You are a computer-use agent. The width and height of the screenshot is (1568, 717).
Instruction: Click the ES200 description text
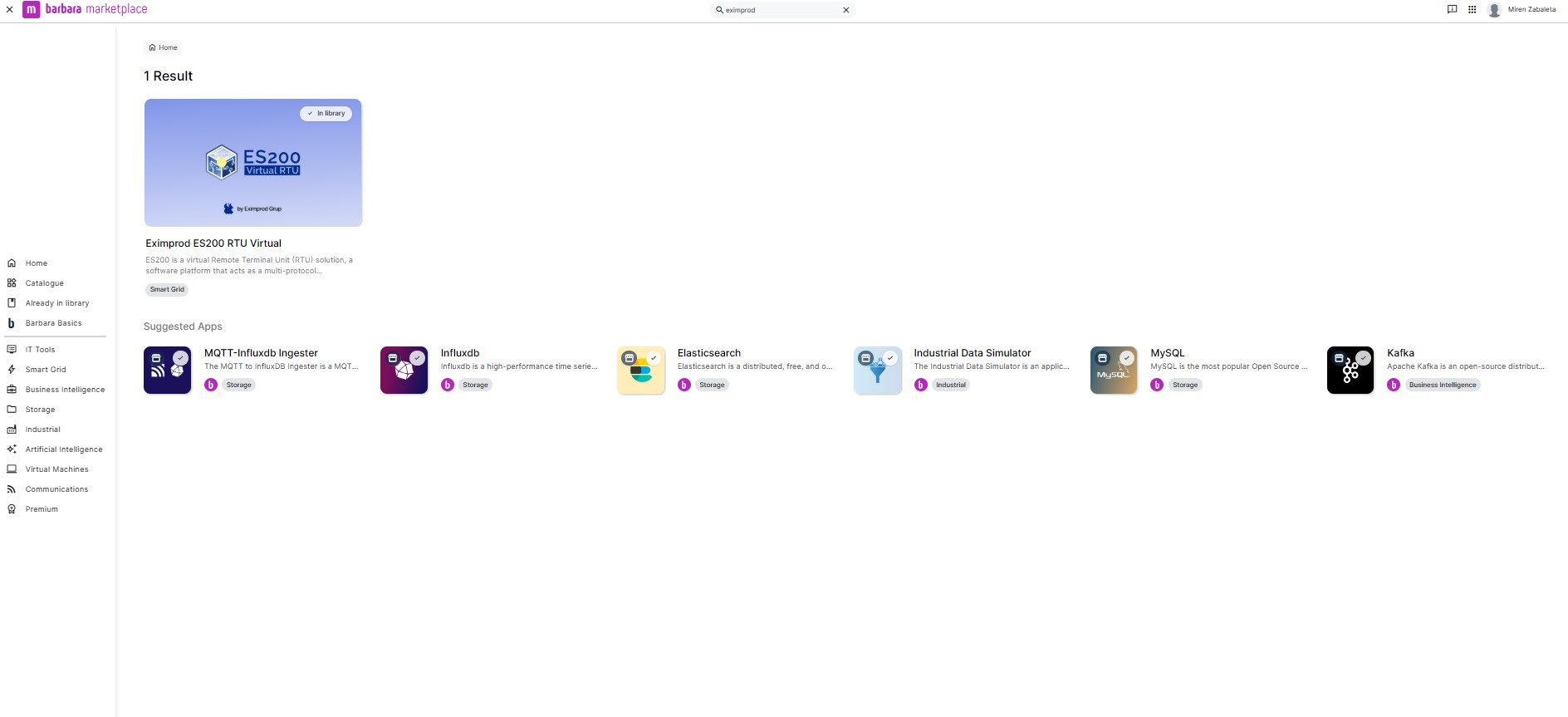(249, 265)
